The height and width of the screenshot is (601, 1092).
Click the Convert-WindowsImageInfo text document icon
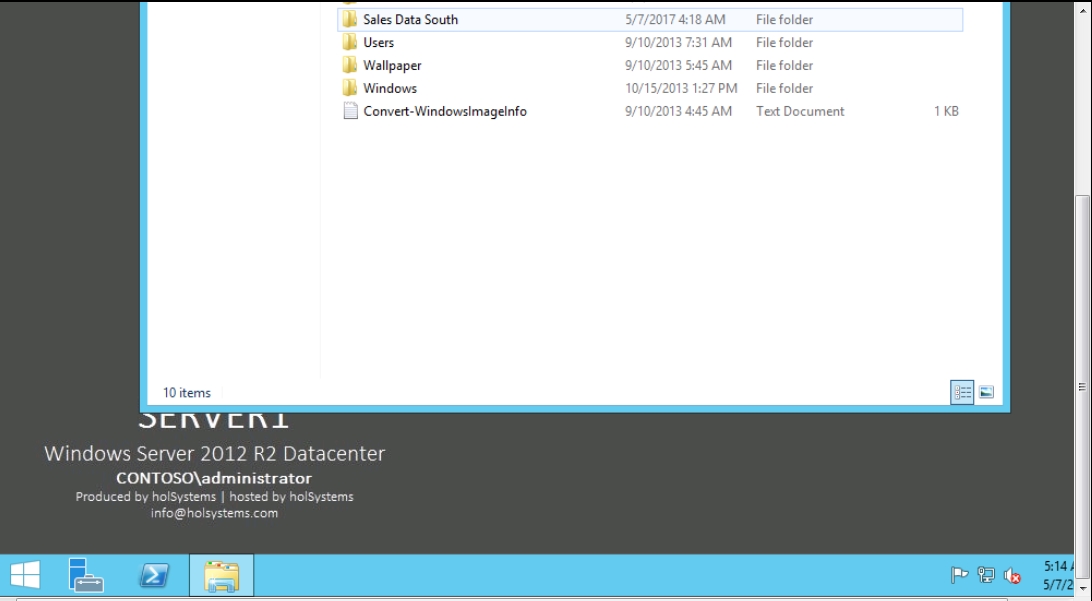click(350, 112)
